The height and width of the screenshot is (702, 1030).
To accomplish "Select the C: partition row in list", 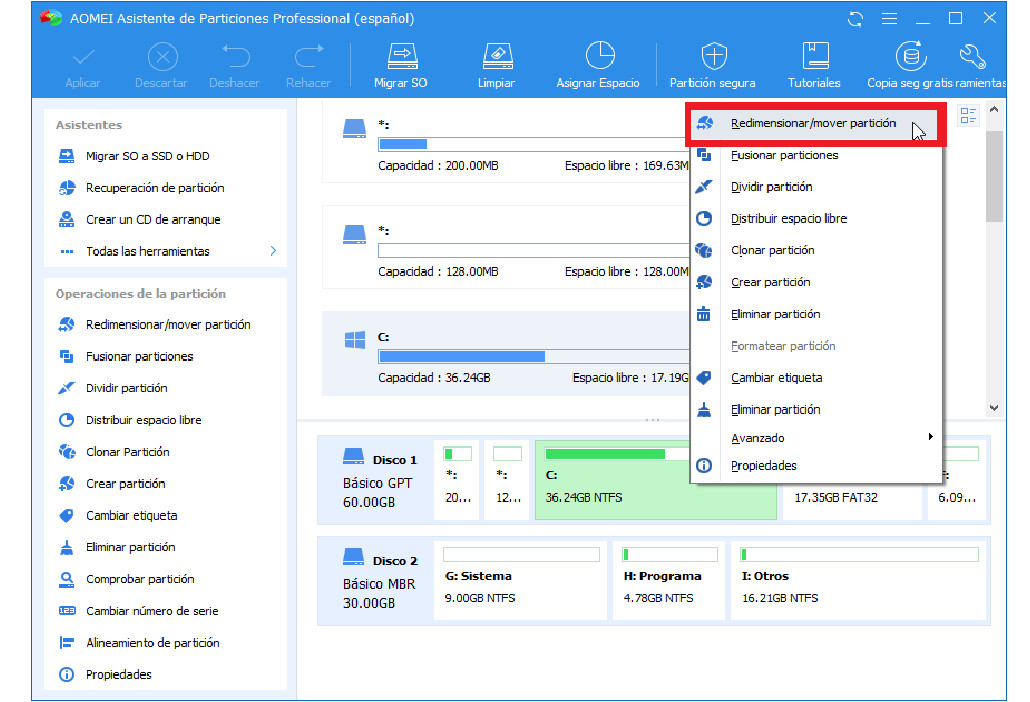I will [x=506, y=355].
